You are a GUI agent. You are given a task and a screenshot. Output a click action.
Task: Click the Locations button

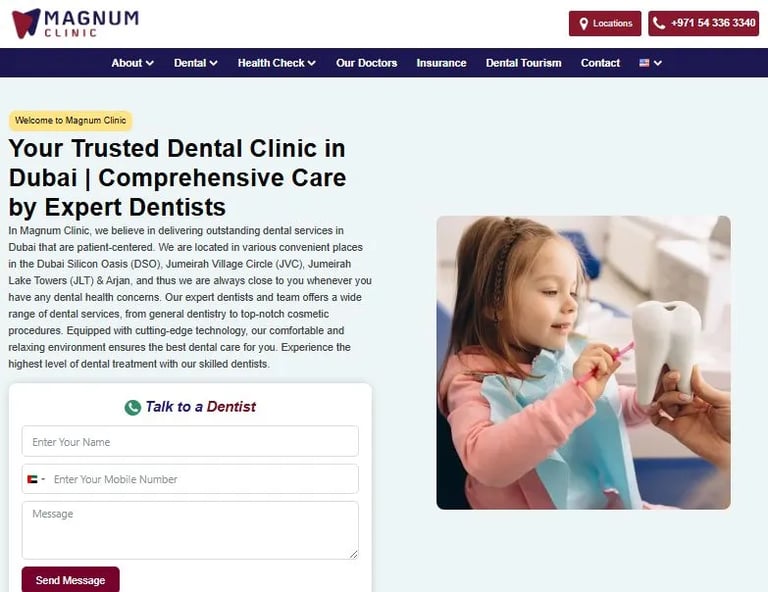[605, 24]
